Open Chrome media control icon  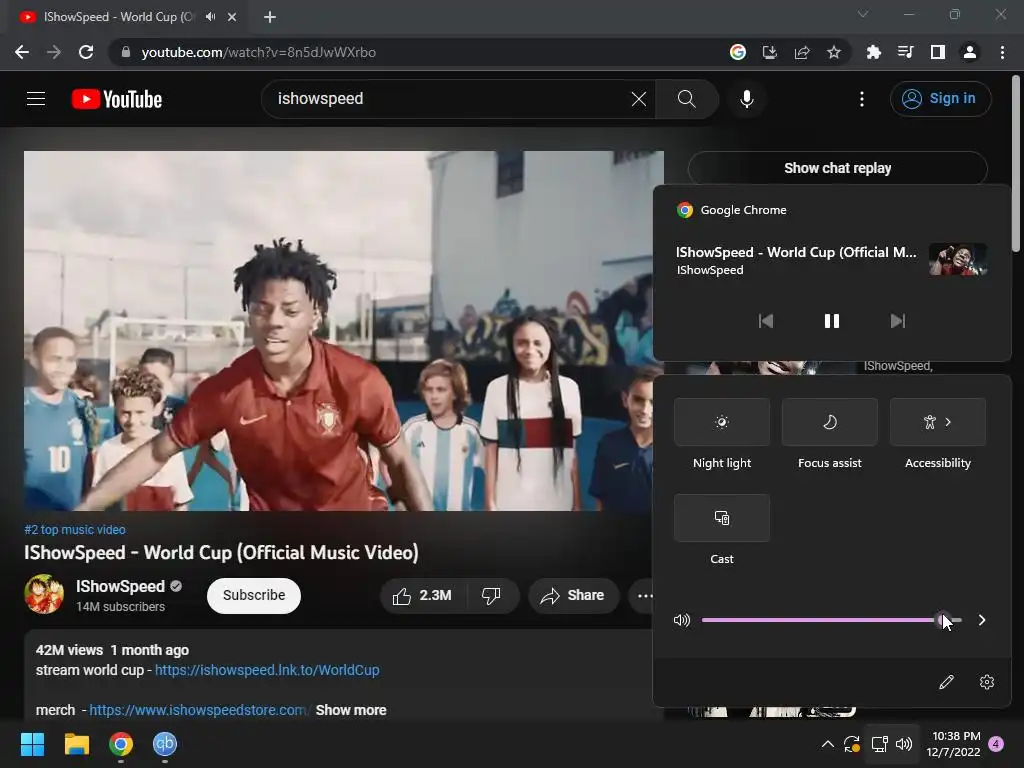click(x=905, y=52)
